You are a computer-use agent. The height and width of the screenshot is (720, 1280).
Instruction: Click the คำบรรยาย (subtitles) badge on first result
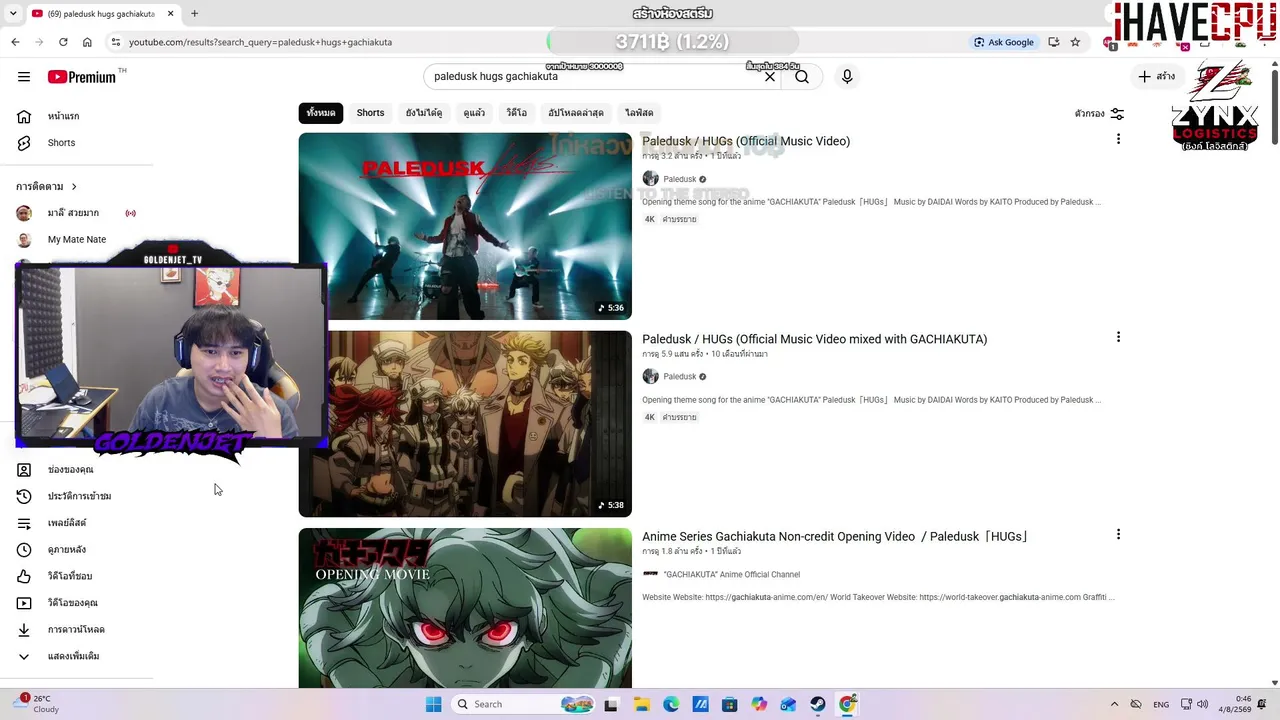pos(679,220)
